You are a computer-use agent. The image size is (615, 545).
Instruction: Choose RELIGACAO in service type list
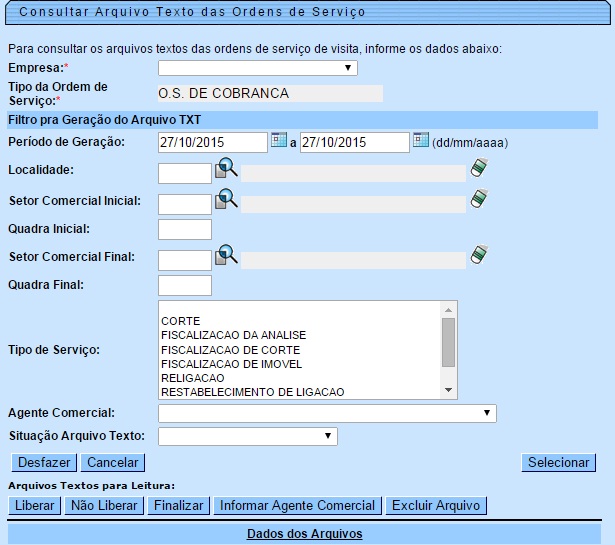(194, 377)
